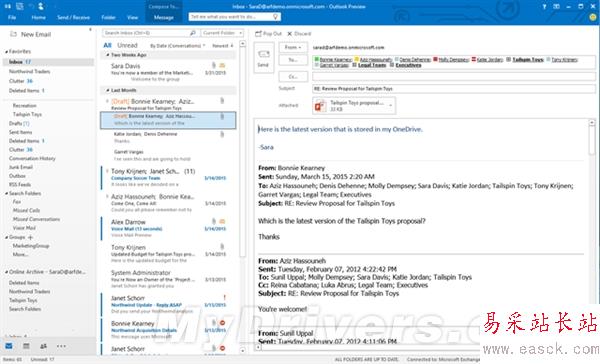Switch to the View tab
Screen dimensions: 600x364
pyautogui.click(x=132, y=17)
